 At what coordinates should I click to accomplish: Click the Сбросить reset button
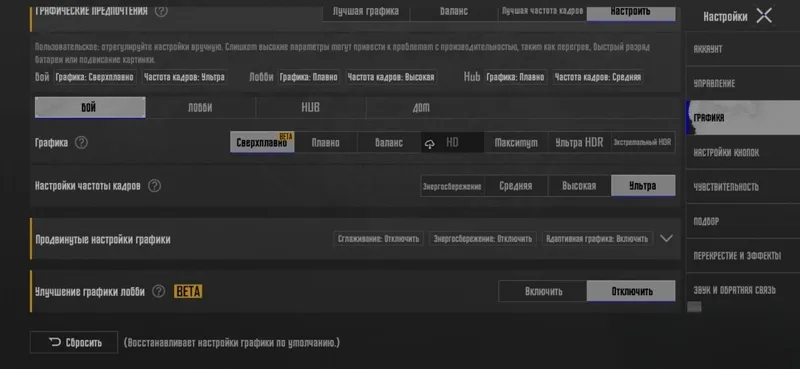[74, 342]
